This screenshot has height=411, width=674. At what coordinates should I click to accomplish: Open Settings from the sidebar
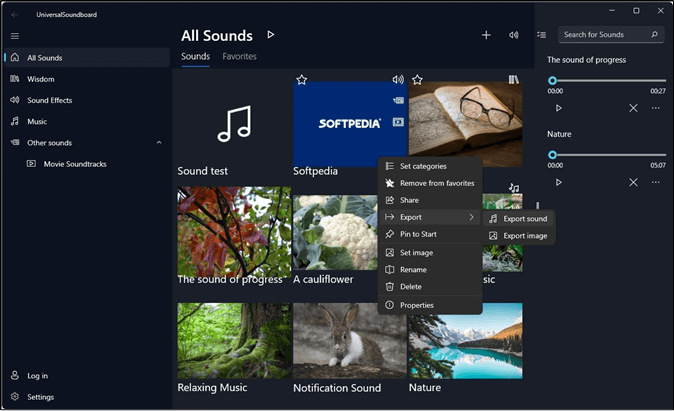pos(40,397)
